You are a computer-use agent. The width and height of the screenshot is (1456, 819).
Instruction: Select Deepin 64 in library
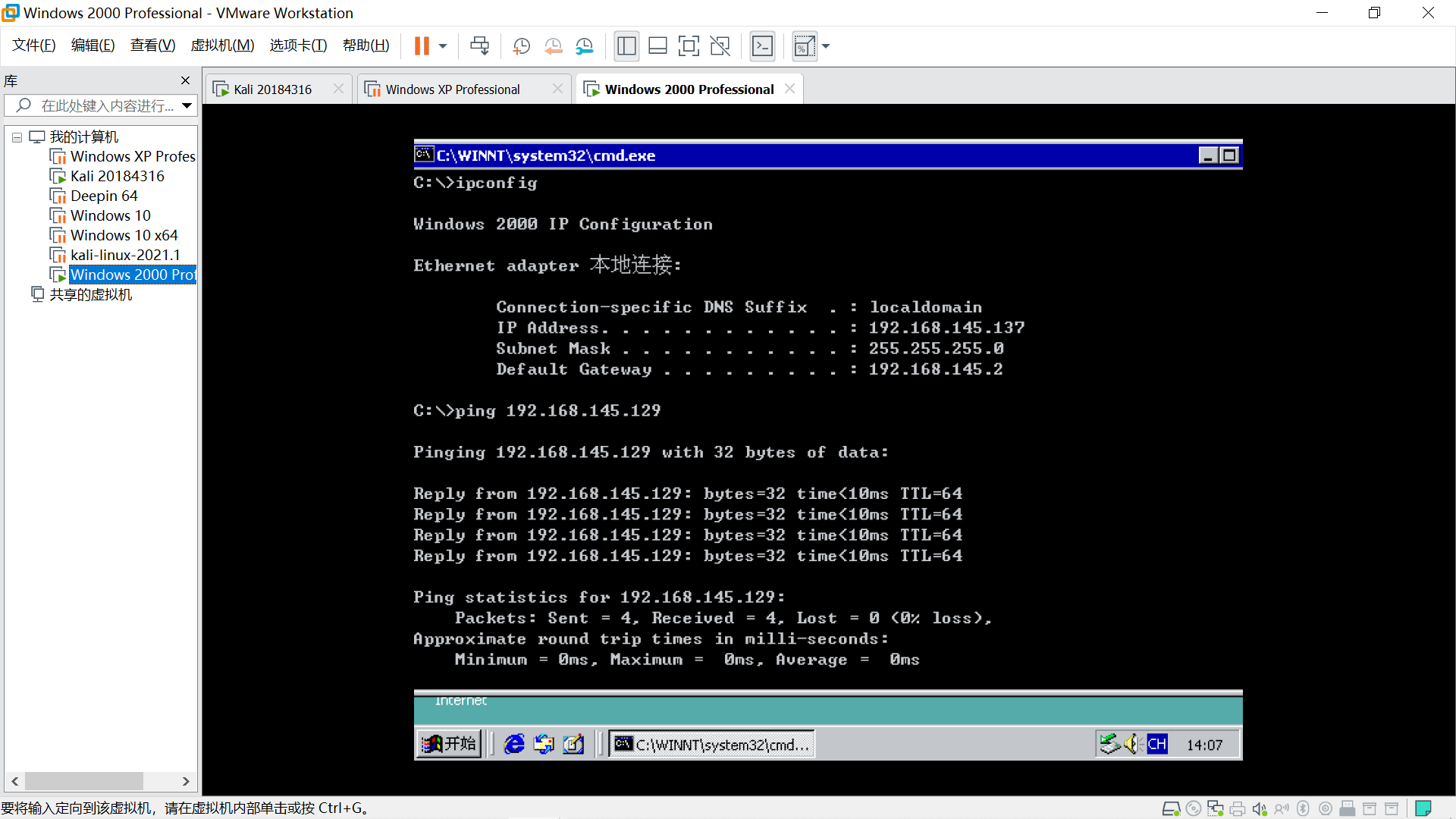[x=104, y=196]
